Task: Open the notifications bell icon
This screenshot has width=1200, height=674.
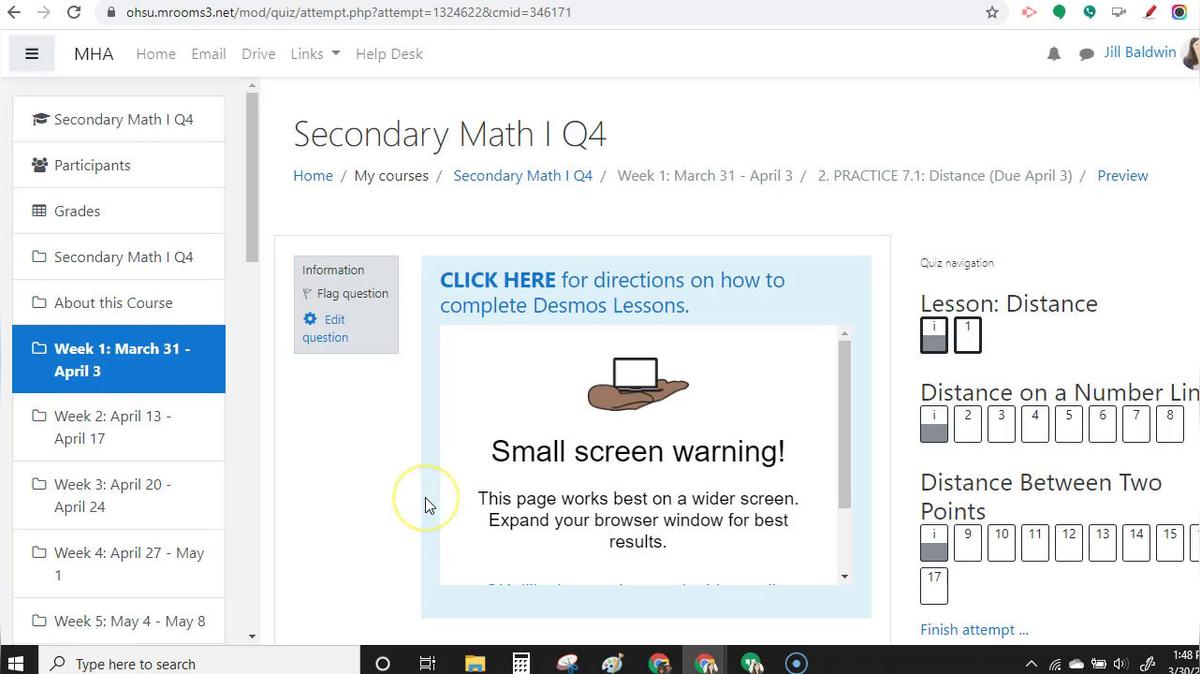Action: coord(1053,54)
